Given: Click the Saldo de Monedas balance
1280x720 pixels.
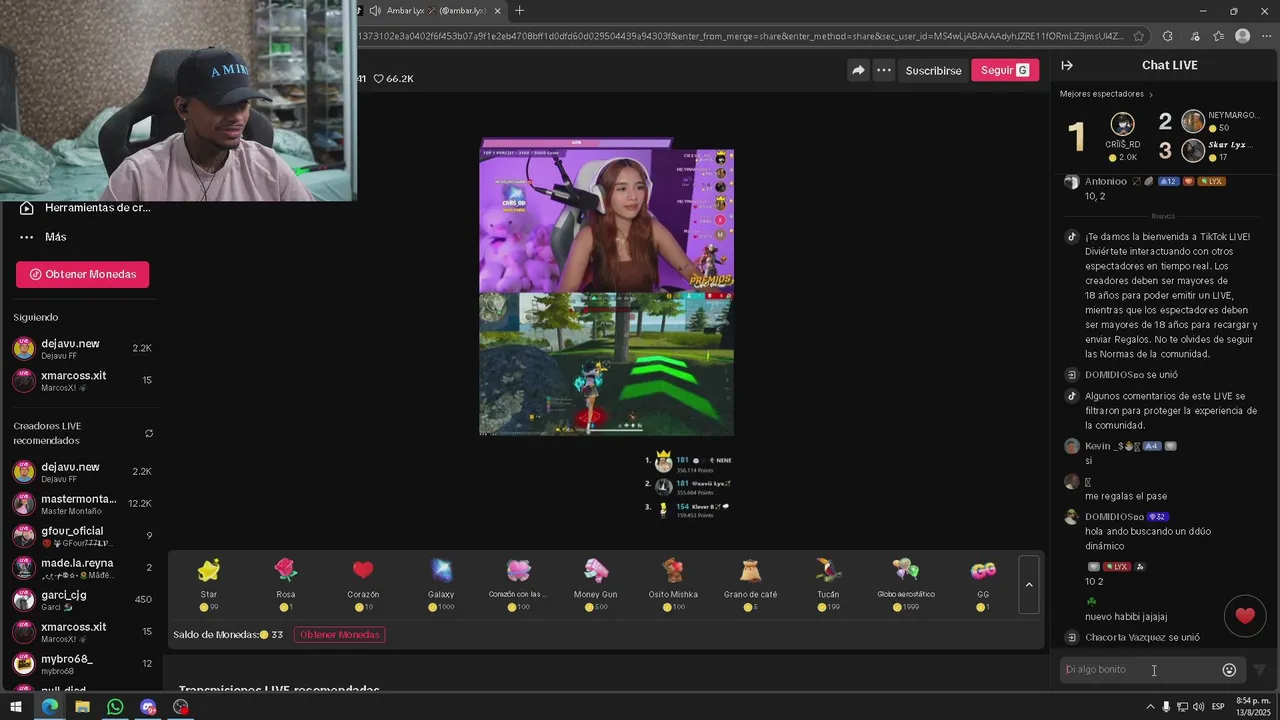Looking at the screenshot, I should (x=228, y=635).
